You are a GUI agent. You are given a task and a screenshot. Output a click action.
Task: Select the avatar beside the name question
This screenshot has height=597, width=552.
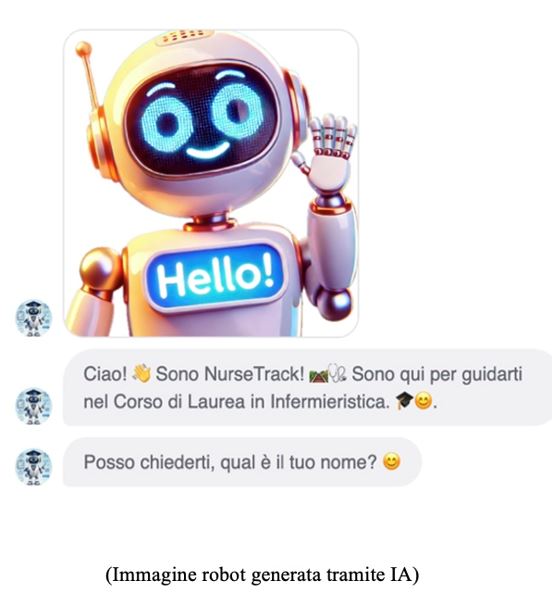click(x=34, y=467)
